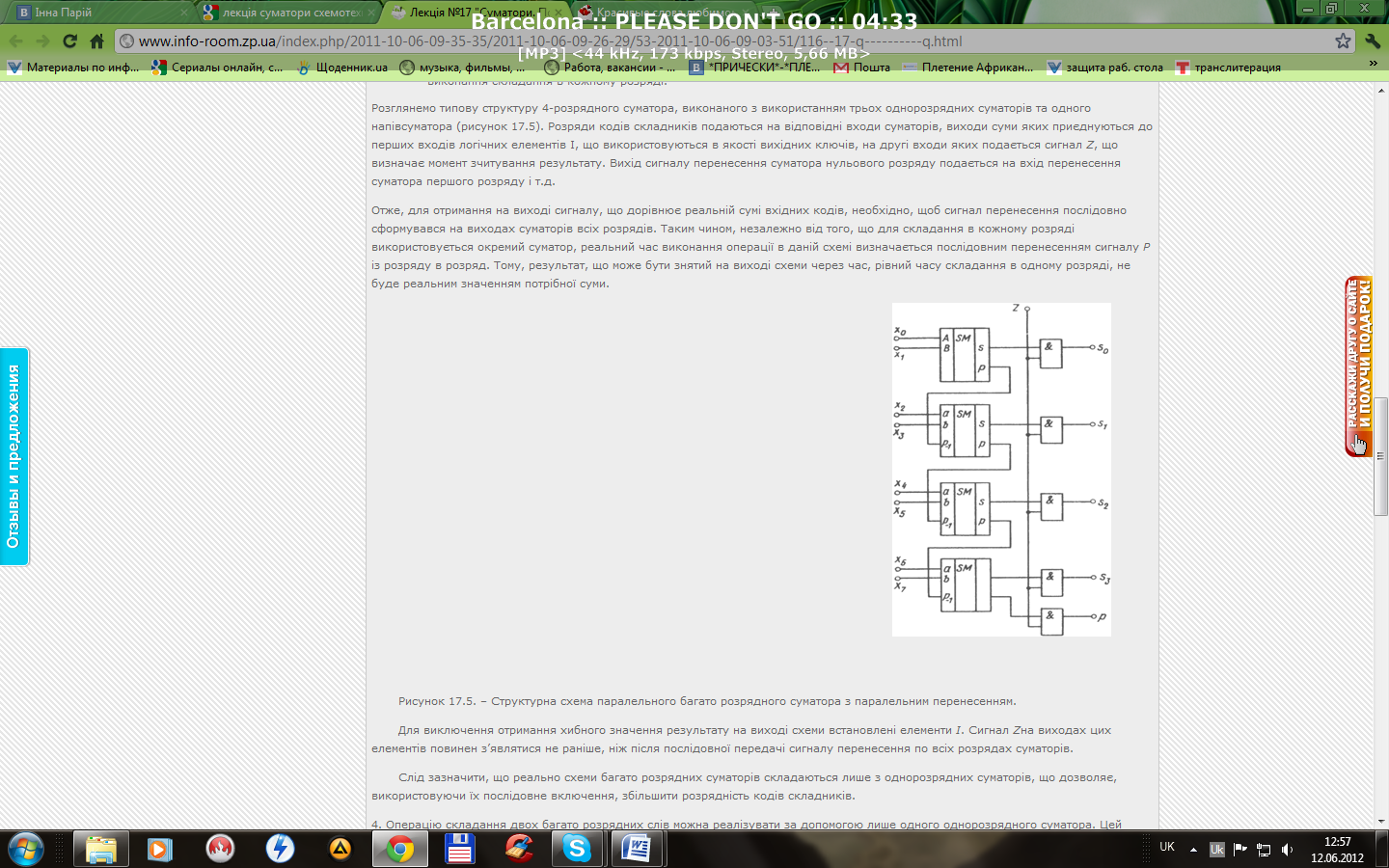Open the red round app taskbar icon
This screenshot has height=868, width=1389.
[220, 850]
